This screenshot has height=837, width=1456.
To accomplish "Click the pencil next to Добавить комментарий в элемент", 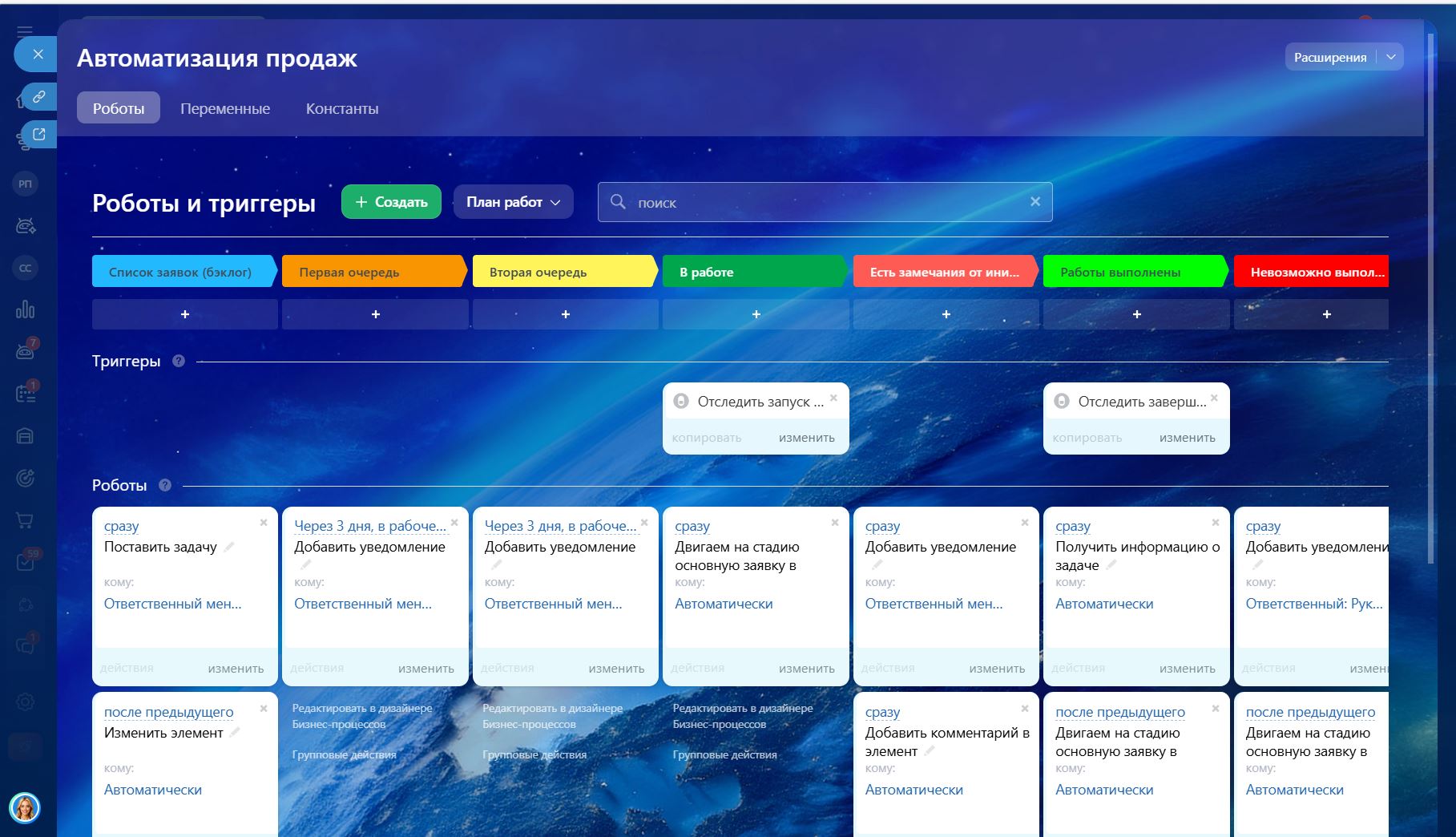I will click(x=930, y=751).
